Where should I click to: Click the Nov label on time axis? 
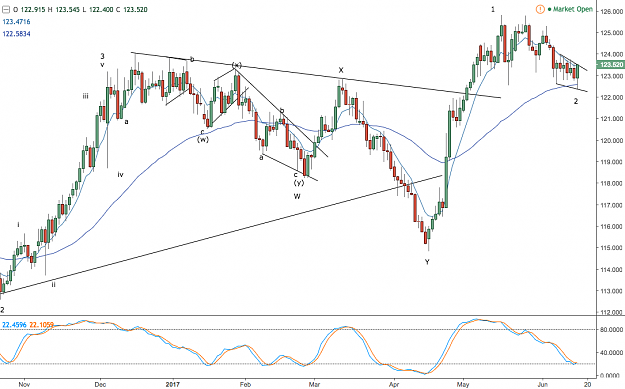(24, 384)
